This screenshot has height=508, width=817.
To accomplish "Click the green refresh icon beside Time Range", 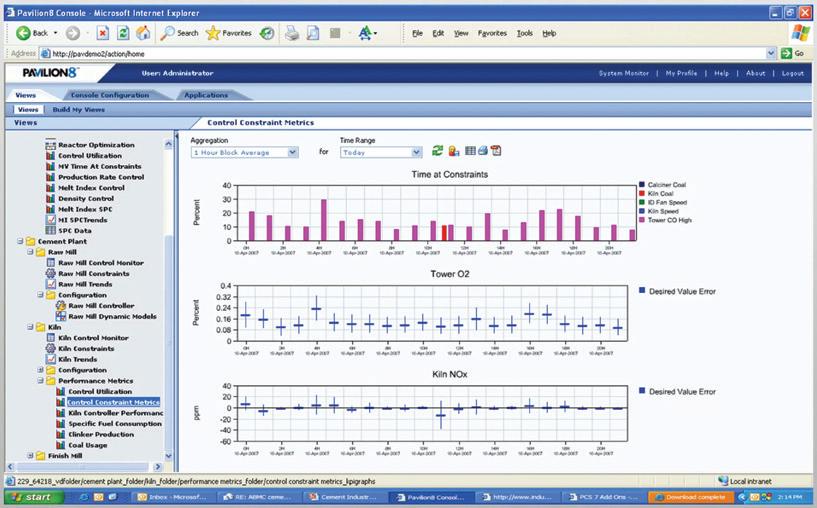I will click(438, 151).
